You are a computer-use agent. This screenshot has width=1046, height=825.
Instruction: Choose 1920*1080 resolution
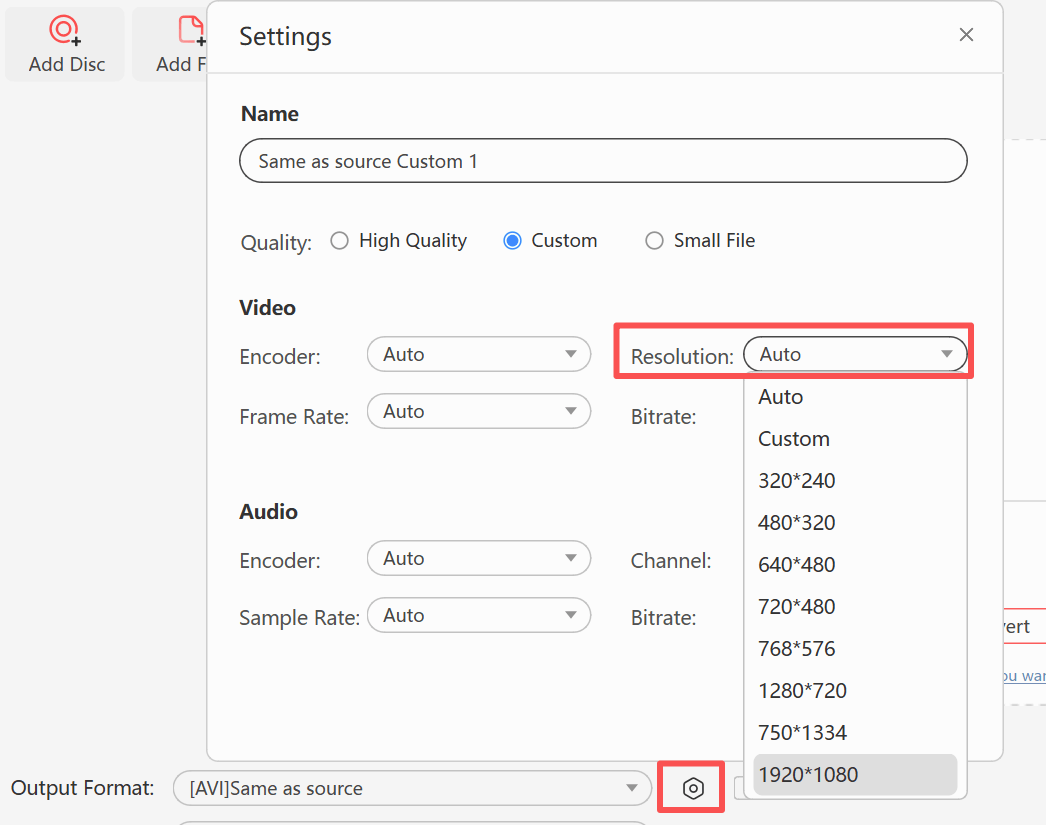click(855, 775)
